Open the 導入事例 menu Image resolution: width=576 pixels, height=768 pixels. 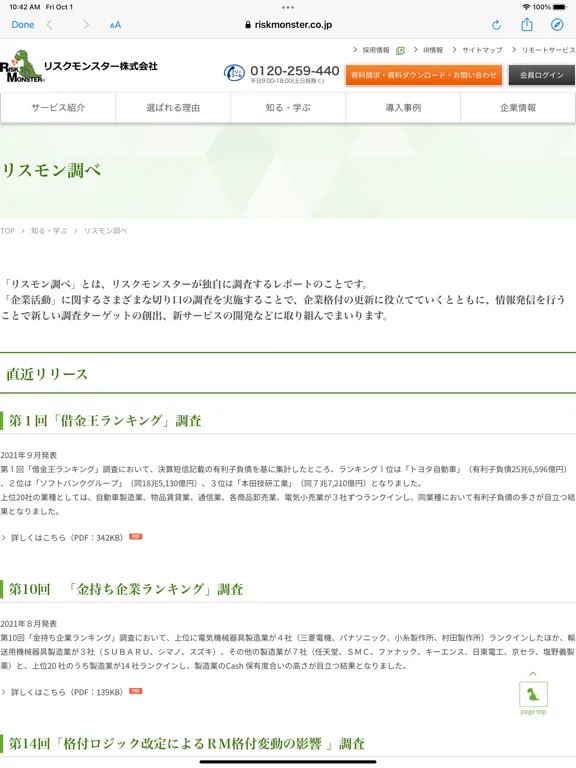[x=403, y=108]
